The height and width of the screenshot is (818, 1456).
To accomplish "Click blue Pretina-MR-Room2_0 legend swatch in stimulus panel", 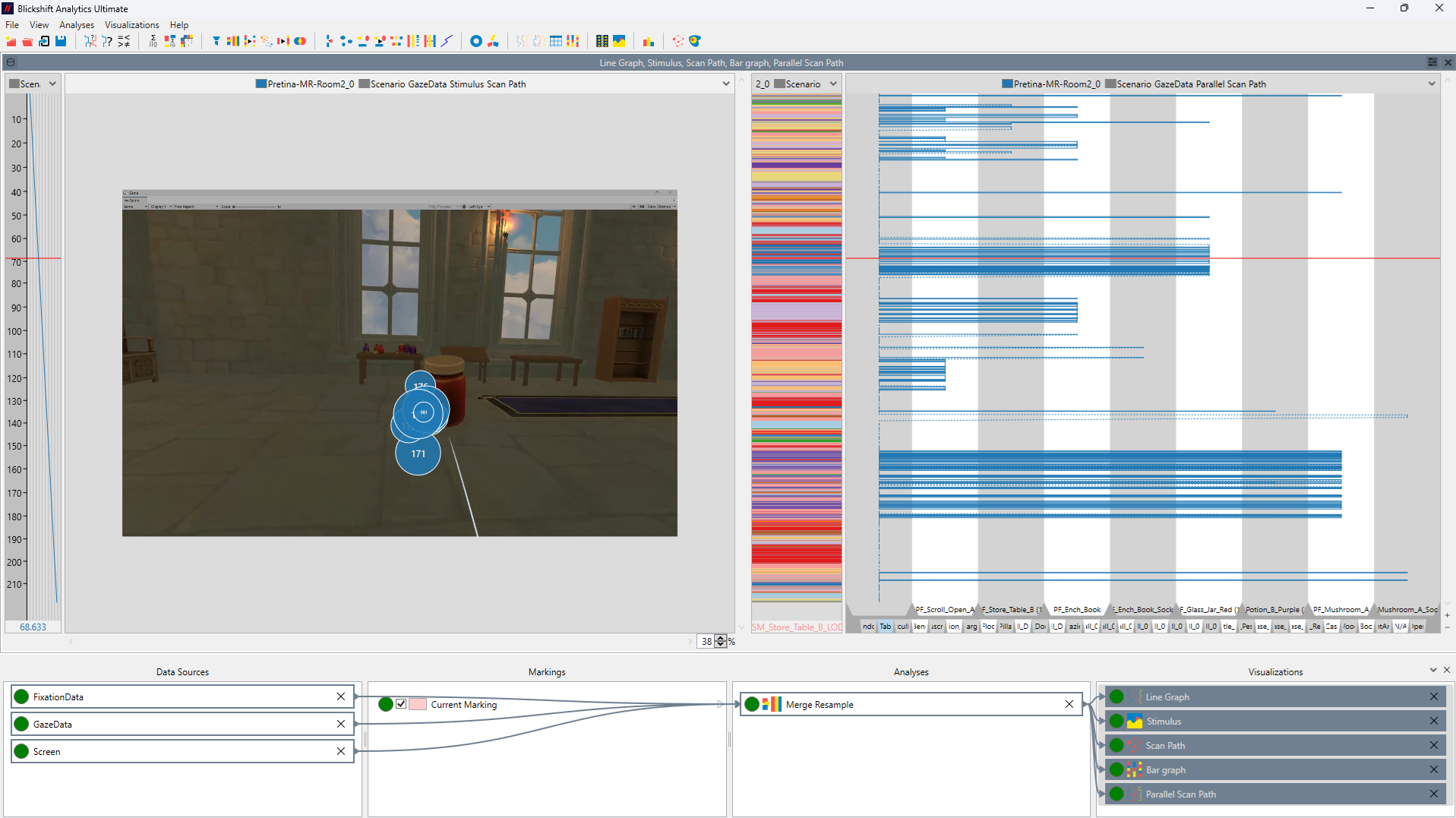I will click(261, 84).
